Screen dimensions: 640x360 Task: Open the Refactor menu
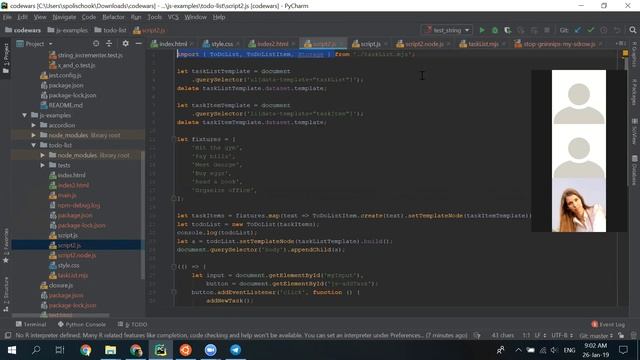[113, 17]
